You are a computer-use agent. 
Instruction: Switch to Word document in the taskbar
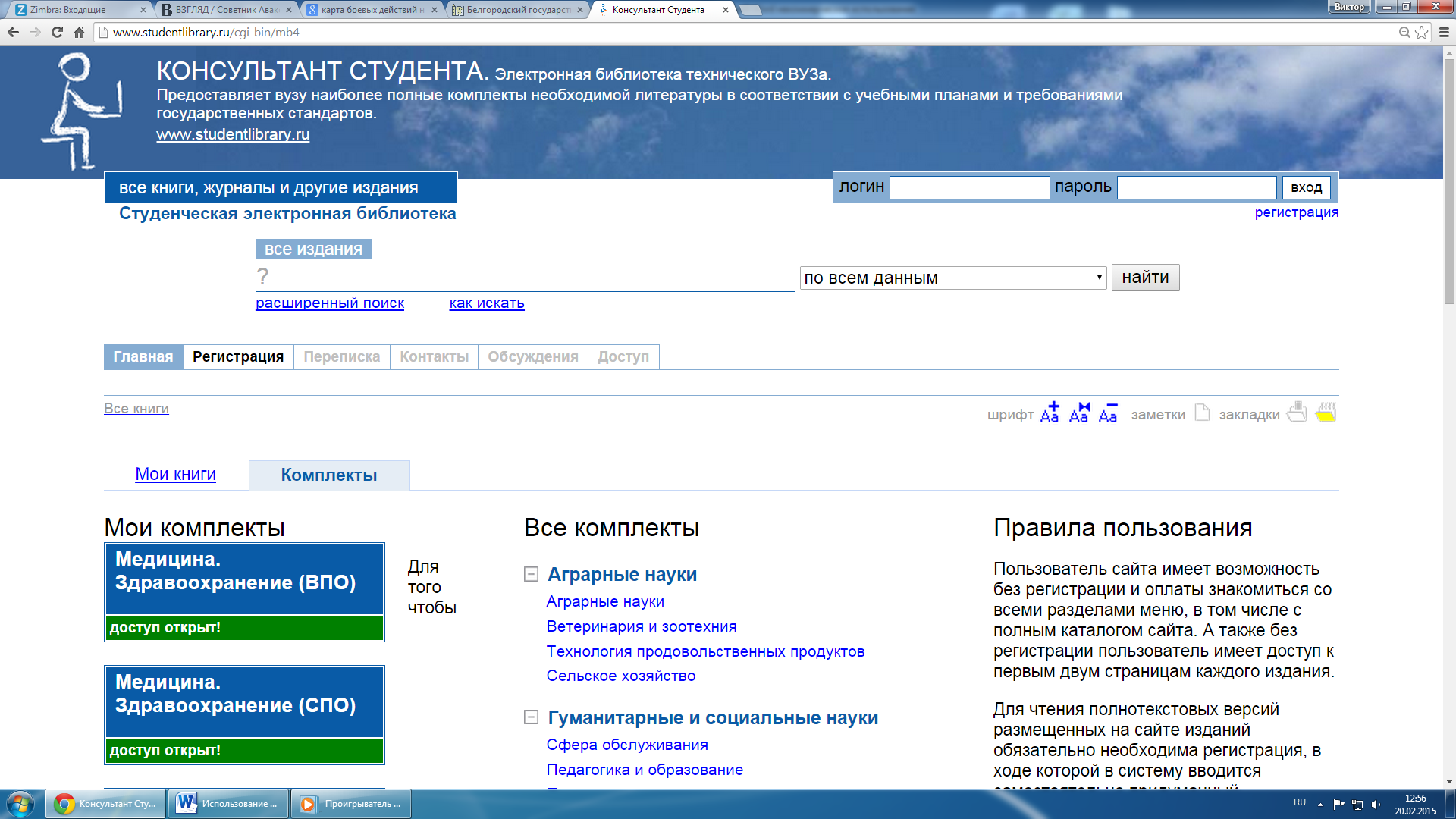coord(228,804)
